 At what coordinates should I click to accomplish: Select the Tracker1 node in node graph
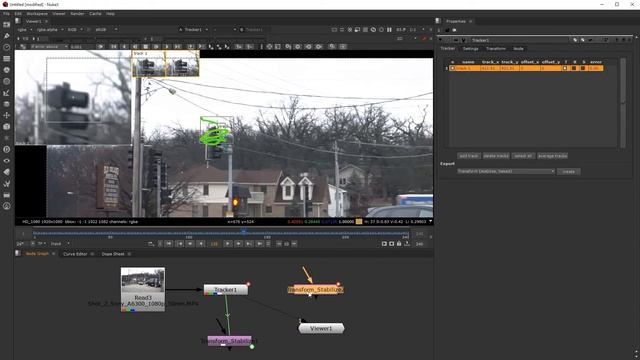click(x=226, y=290)
